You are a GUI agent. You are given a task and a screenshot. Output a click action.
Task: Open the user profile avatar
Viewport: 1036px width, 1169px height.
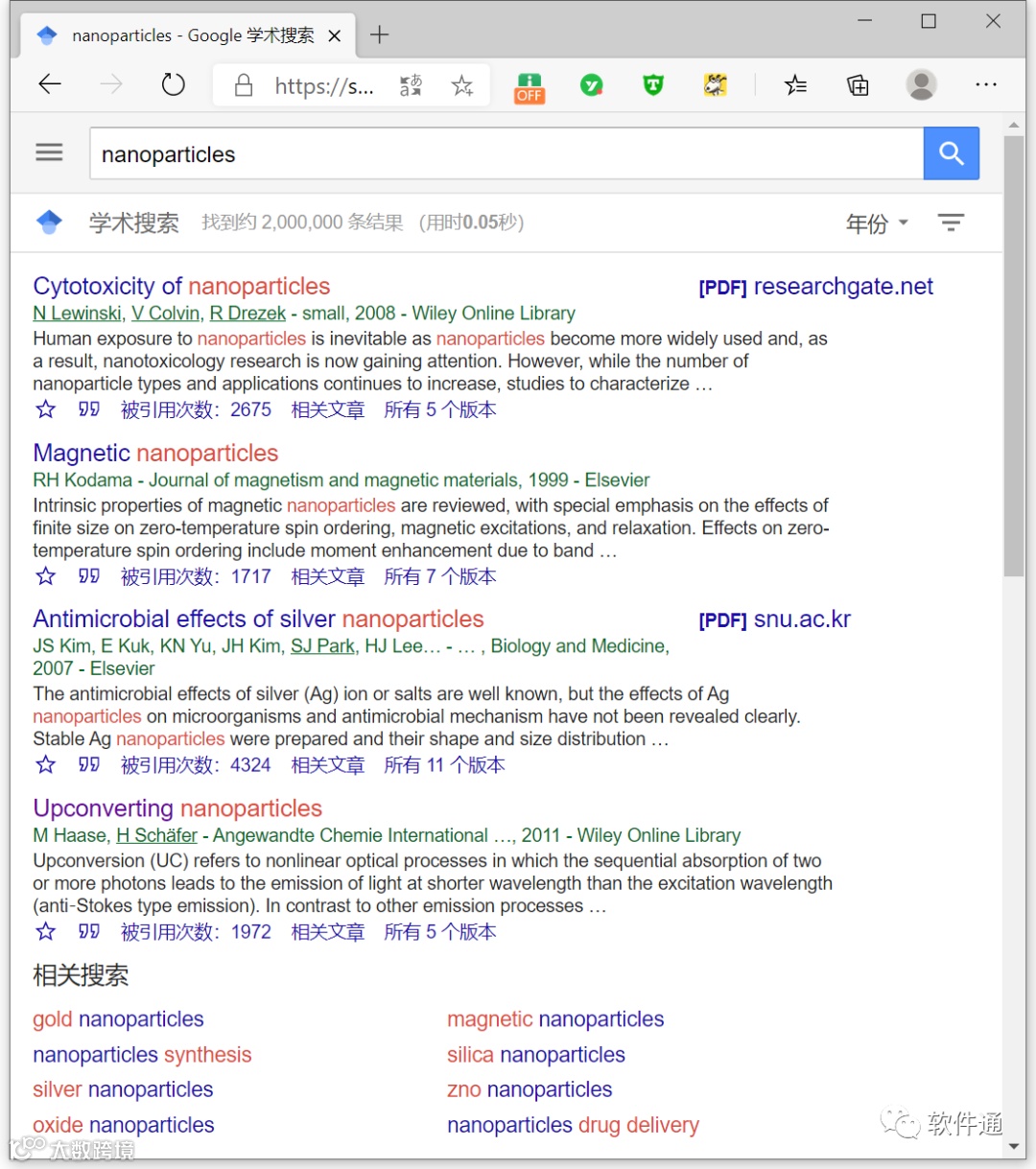[x=921, y=85]
